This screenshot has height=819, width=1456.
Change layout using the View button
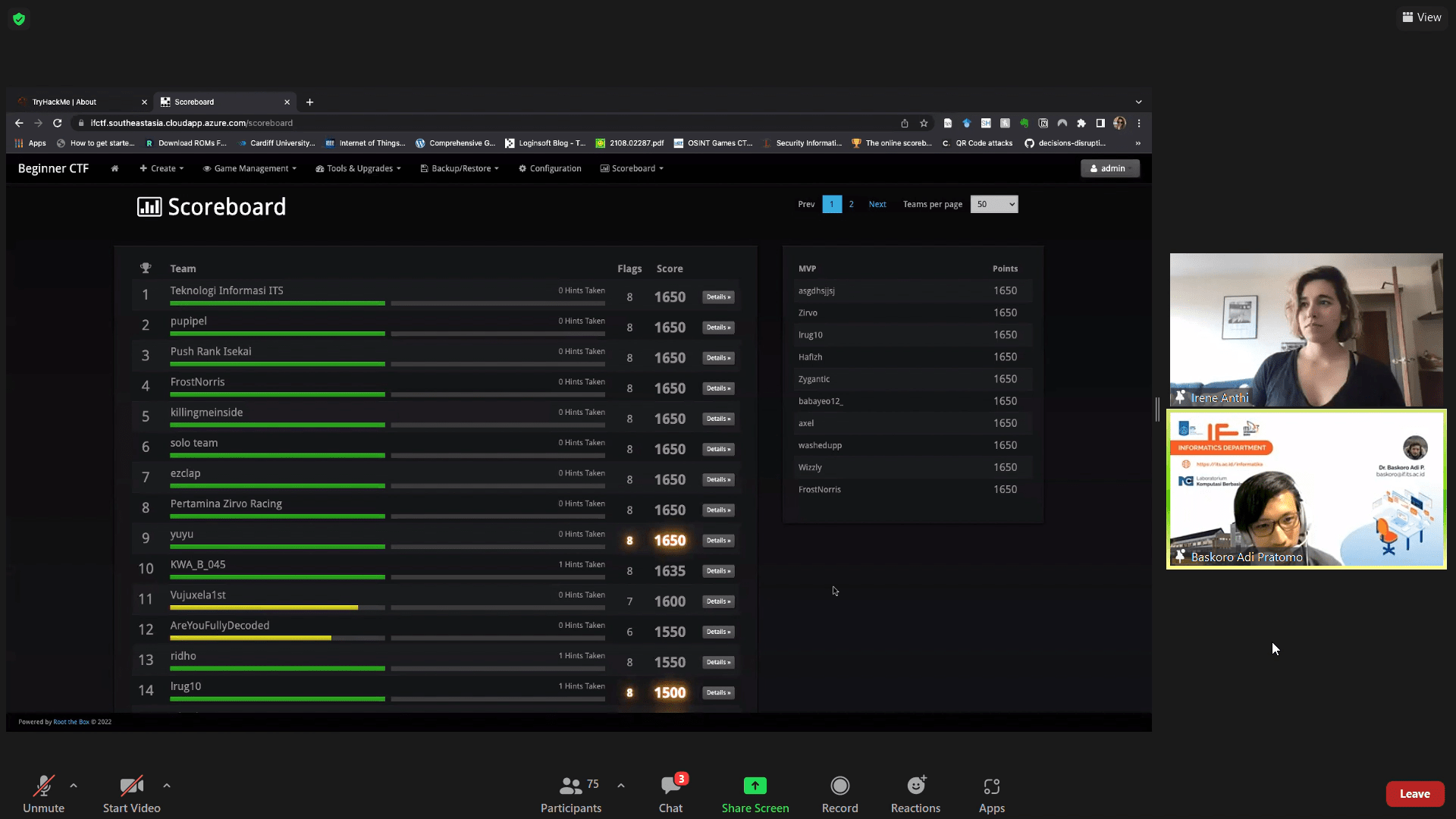1421,17
